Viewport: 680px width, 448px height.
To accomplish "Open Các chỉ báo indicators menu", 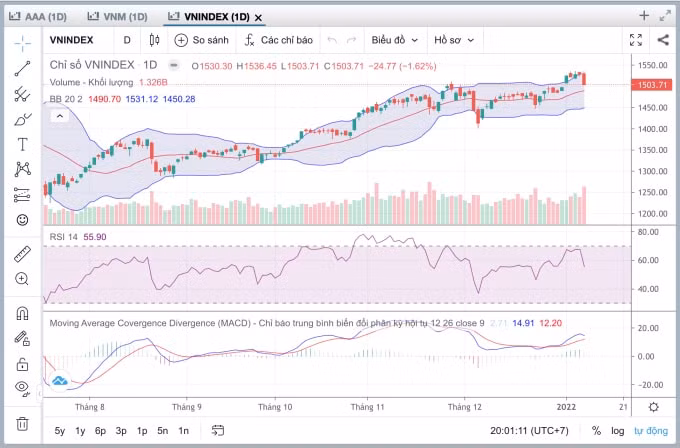I will coord(278,40).
